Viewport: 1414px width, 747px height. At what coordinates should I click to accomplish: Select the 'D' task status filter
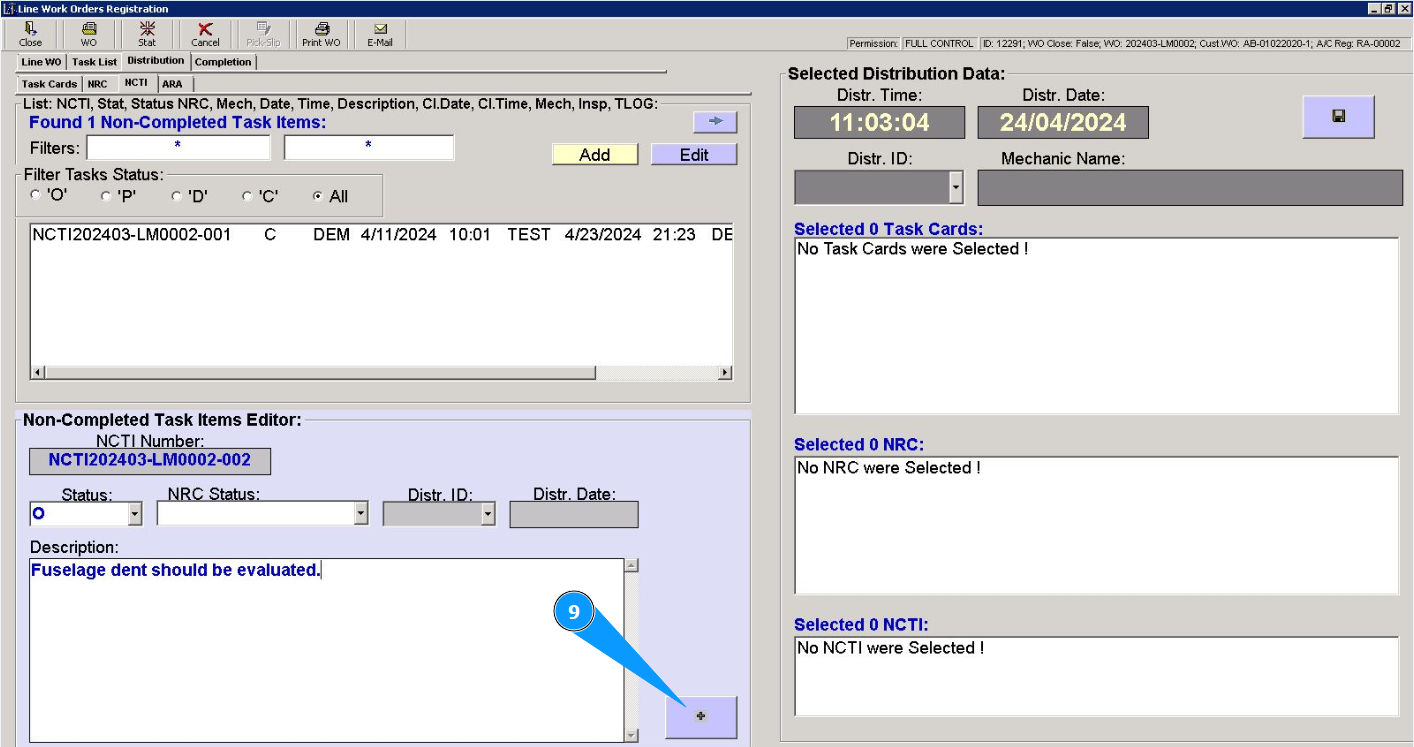pos(177,196)
